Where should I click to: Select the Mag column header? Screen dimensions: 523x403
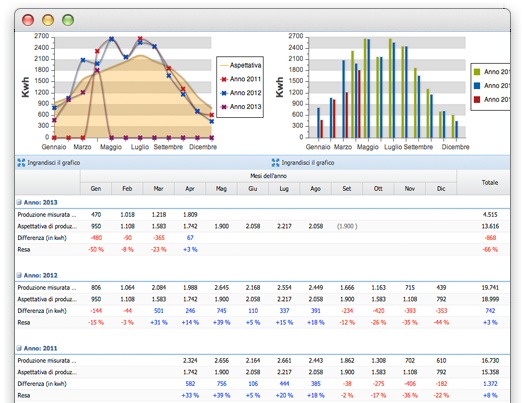[221, 188]
